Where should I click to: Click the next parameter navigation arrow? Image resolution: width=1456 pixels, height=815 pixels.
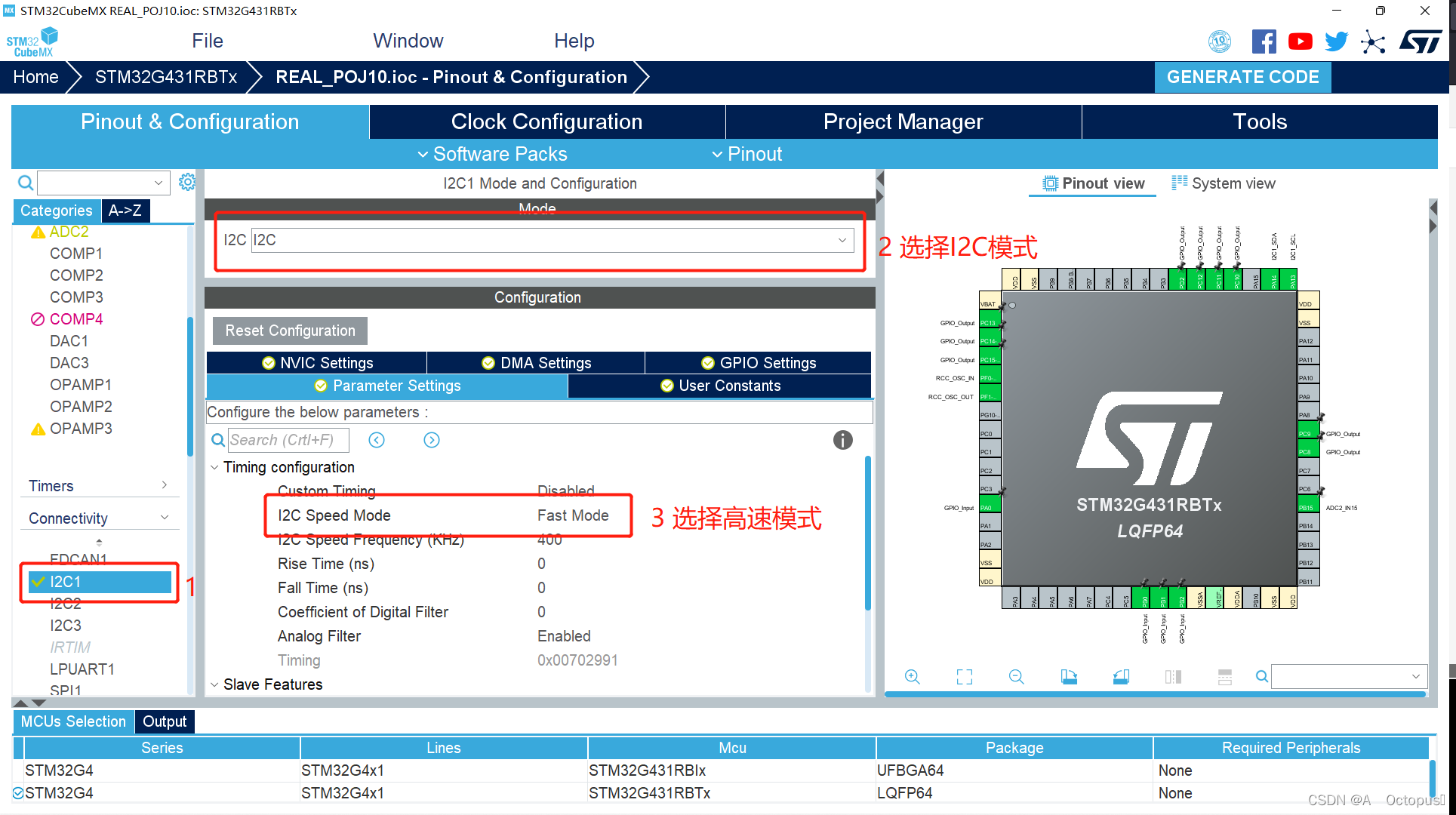(430, 439)
